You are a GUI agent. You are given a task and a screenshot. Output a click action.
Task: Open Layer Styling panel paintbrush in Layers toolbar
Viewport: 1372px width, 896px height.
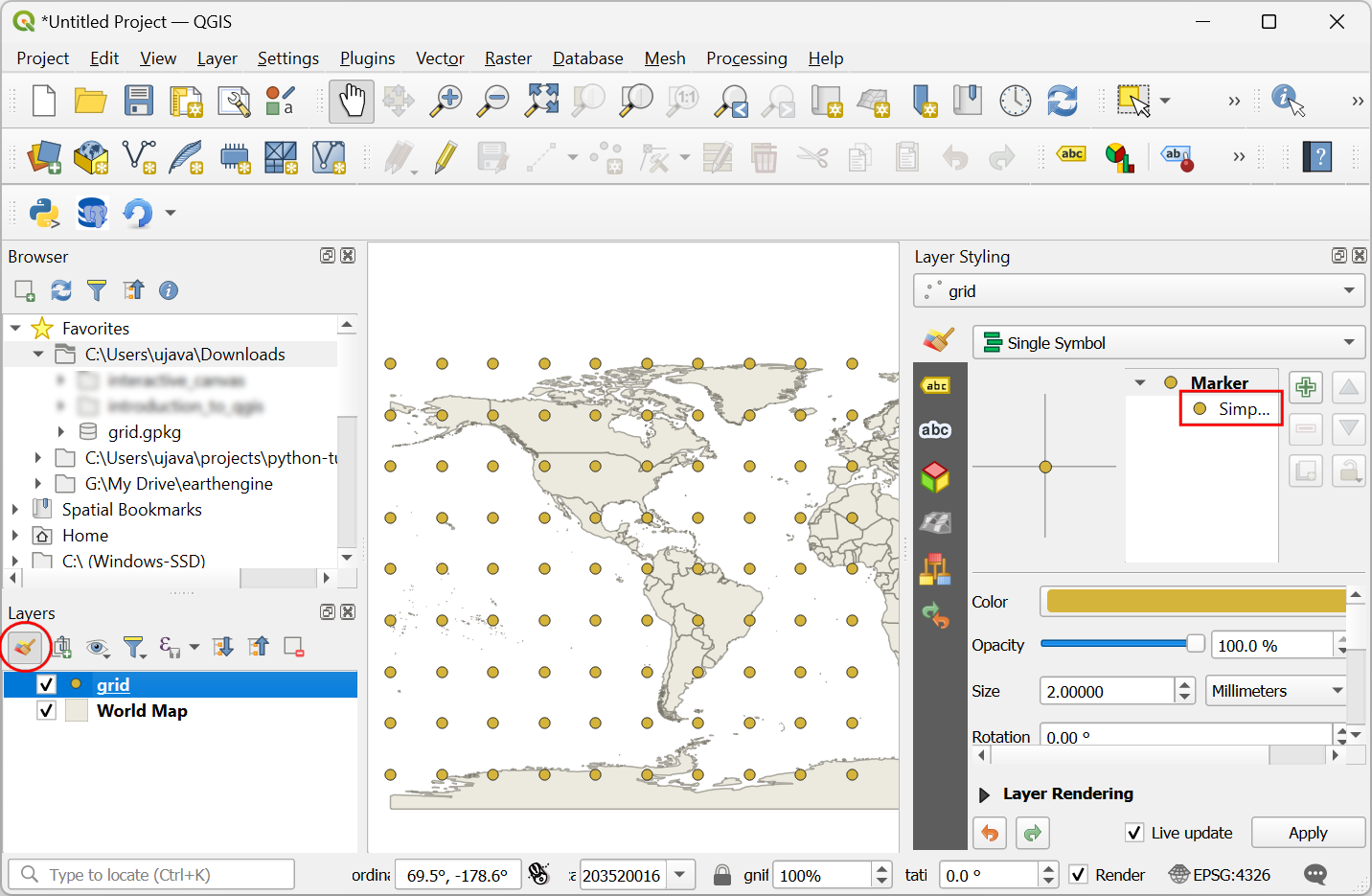tap(25, 647)
